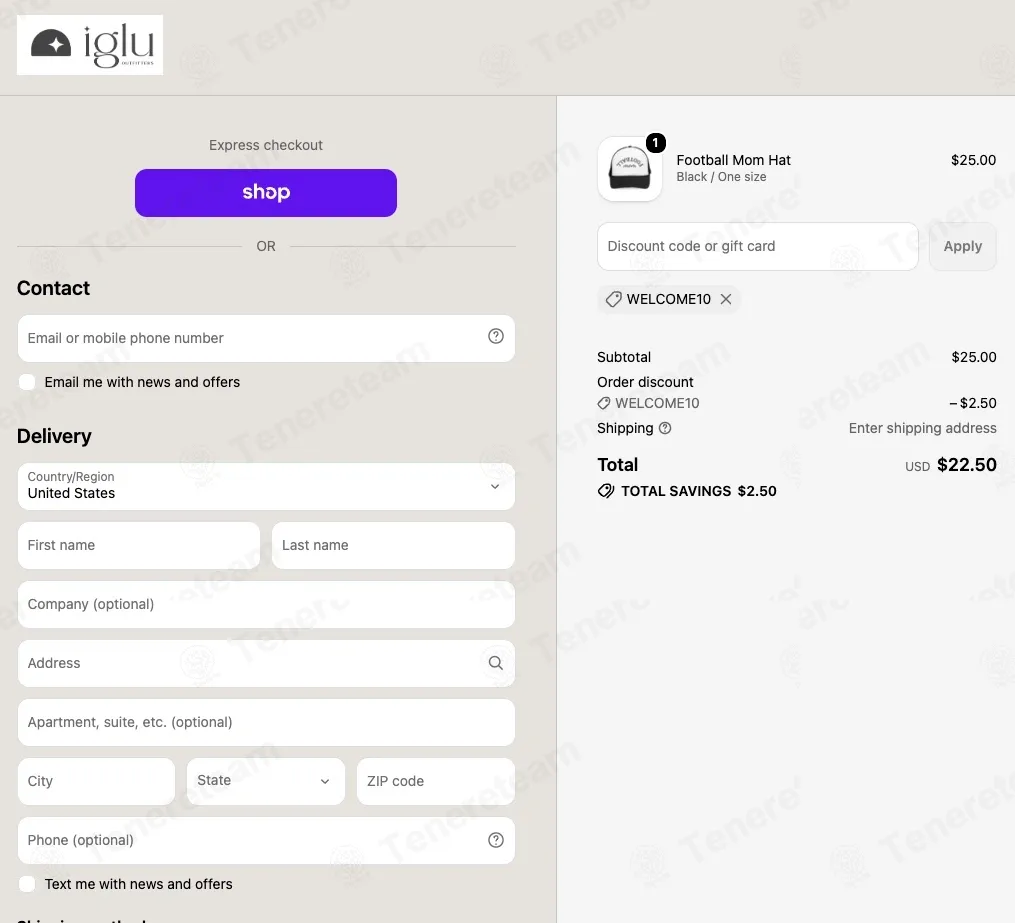The width and height of the screenshot is (1015, 923).
Task: Pay with Shop express checkout button
Action: (266, 193)
